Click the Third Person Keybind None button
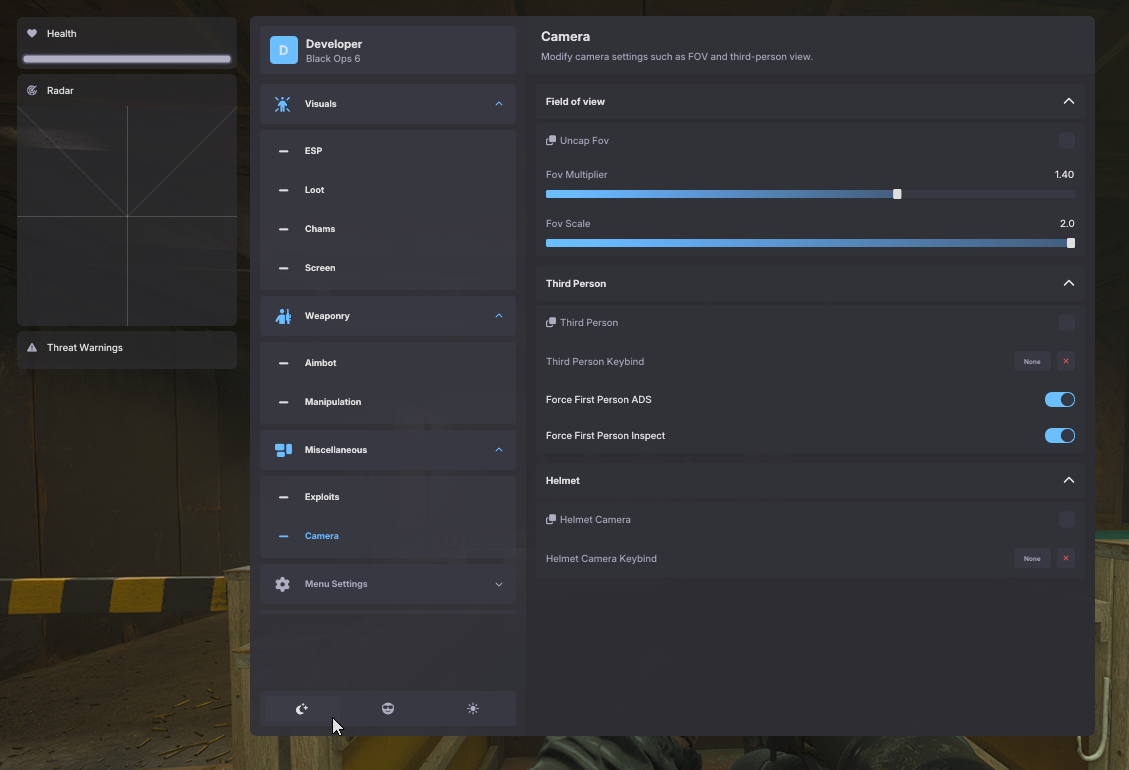Viewport: 1129px width, 770px height. [1032, 362]
